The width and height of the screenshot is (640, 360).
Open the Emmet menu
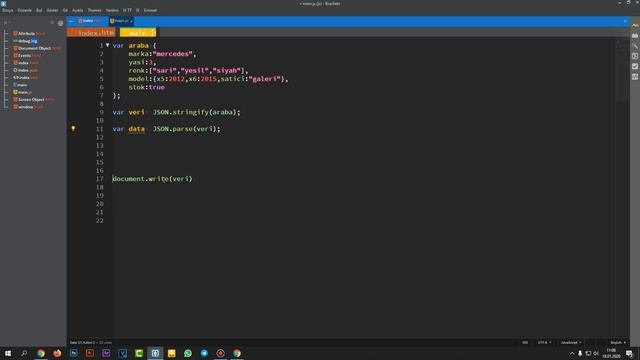click(150, 10)
